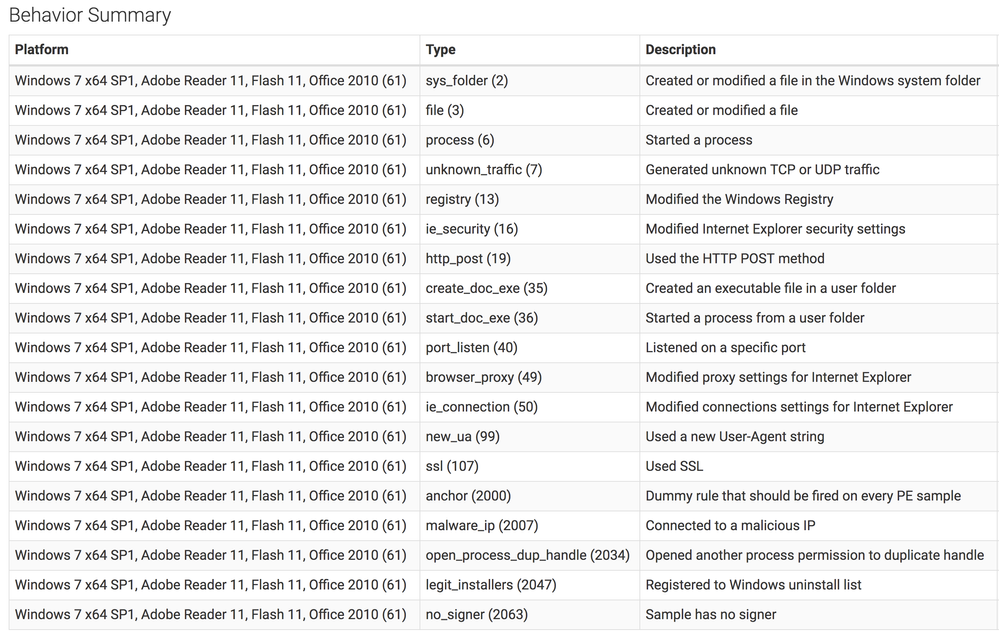This screenshot has height=635, width=999.
Task: Select the port_listen (40) type cell
Action: coord(471,347)
